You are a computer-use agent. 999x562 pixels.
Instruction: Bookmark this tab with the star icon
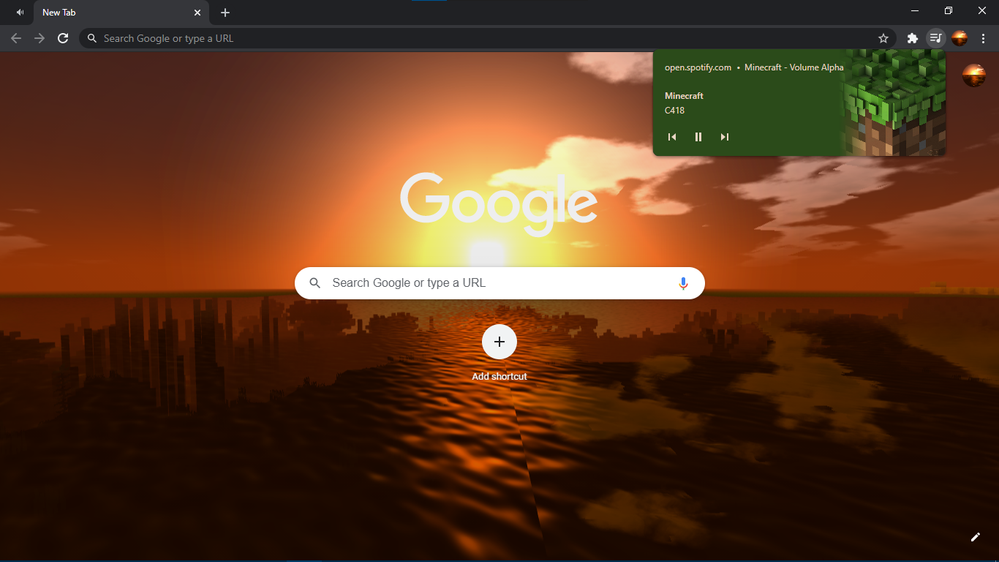pyautogui.click(x=883, y=38)
